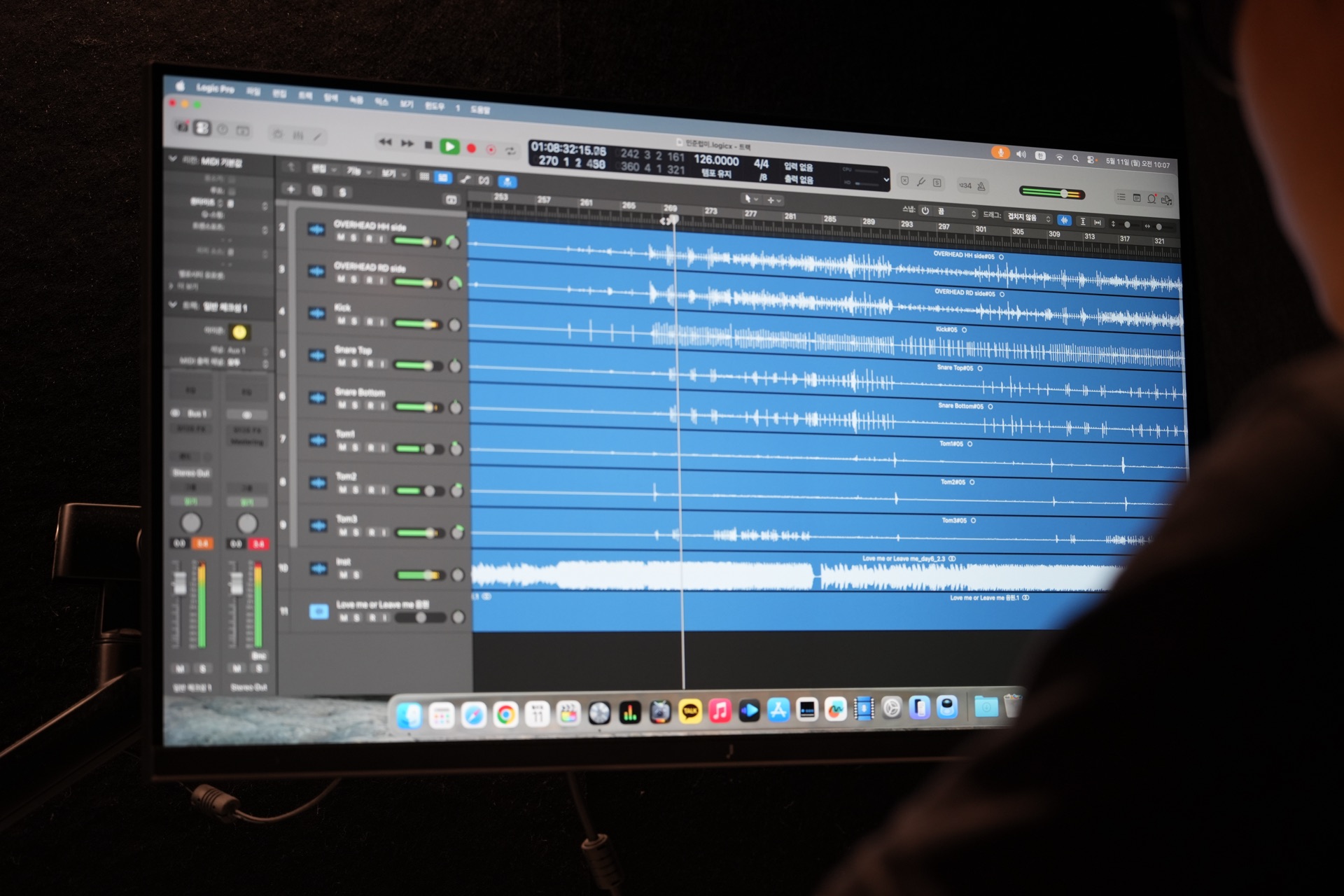Open the Loop Browser
The image size is (1344, 896).
(1151, 199)
